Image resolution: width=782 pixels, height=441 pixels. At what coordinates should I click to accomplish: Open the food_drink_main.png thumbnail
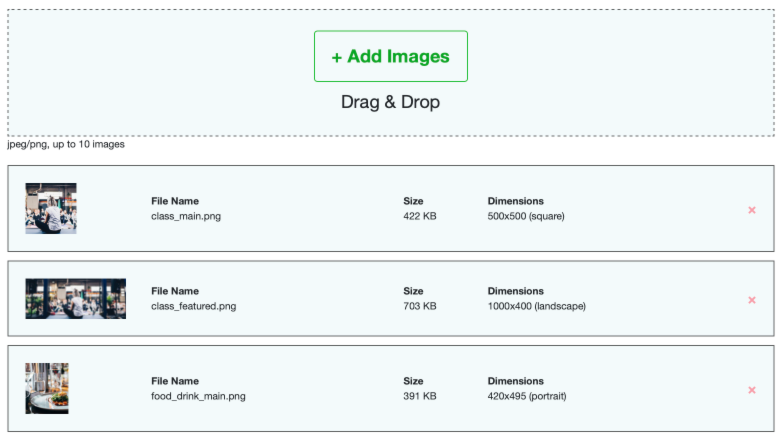point(47,389)
